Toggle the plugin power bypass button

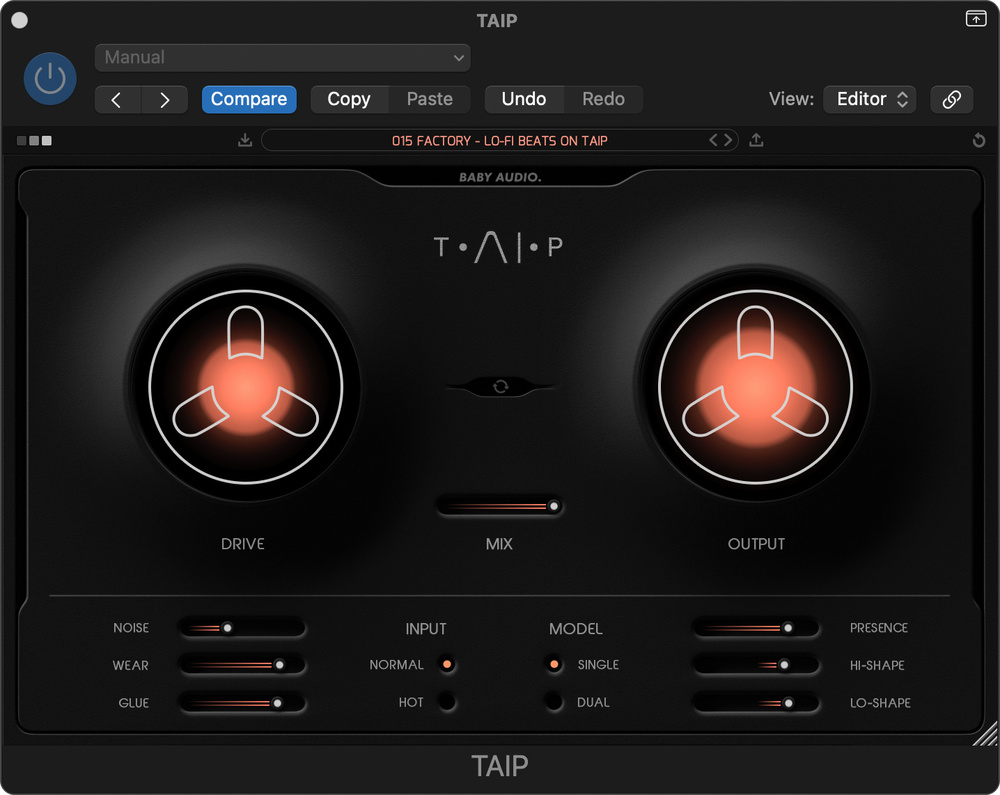(x=50, y=78)
